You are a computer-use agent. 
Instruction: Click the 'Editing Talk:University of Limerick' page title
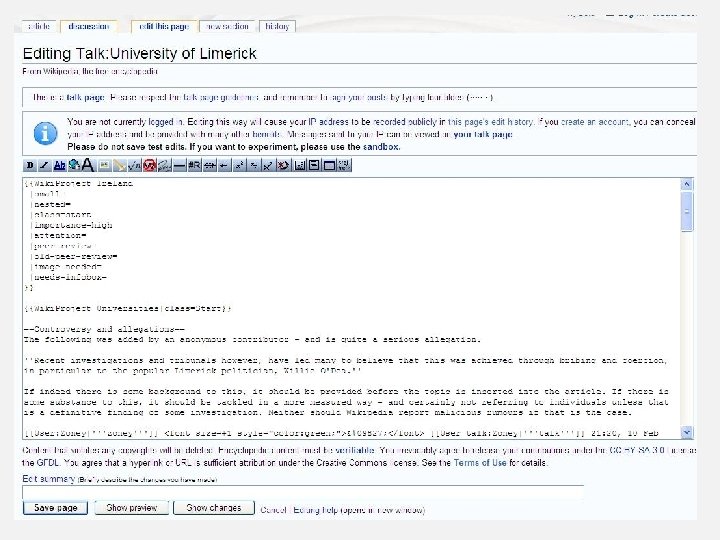[x=140, y=54]
